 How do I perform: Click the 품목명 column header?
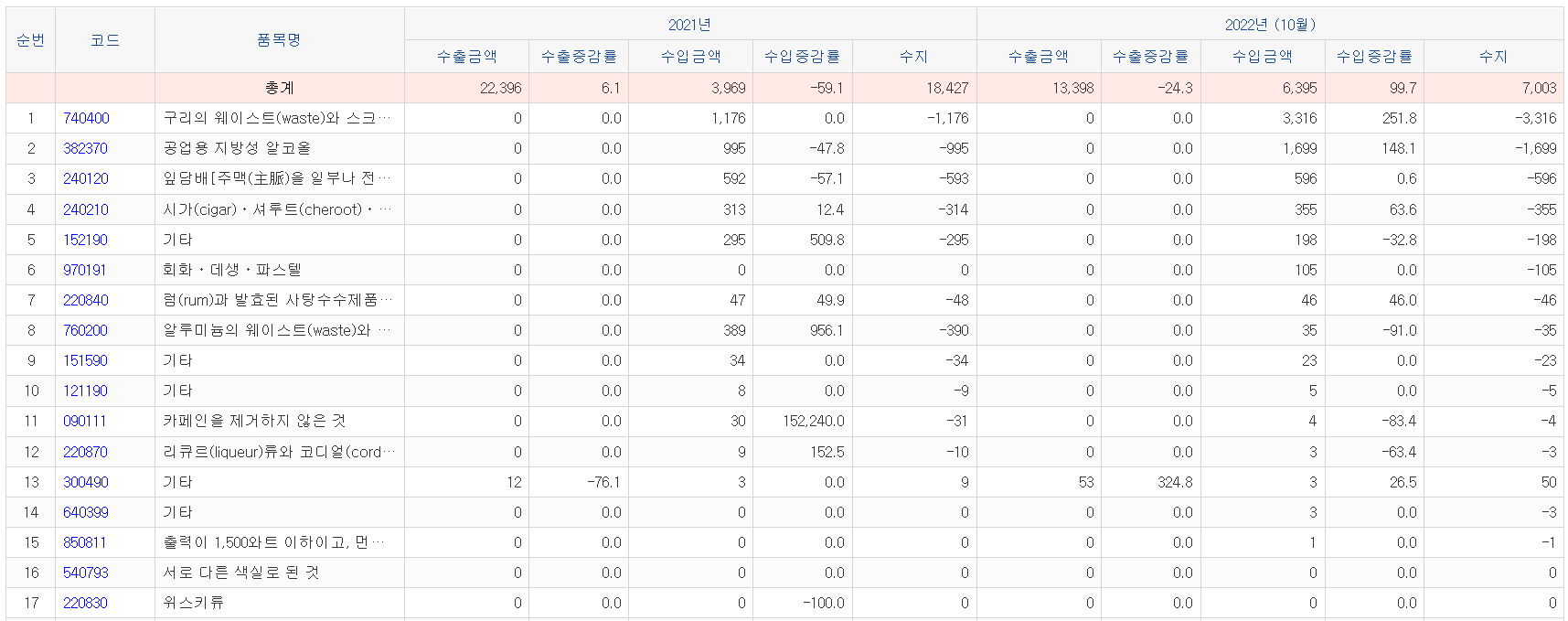pyautogui.click(x=279, y=40)
